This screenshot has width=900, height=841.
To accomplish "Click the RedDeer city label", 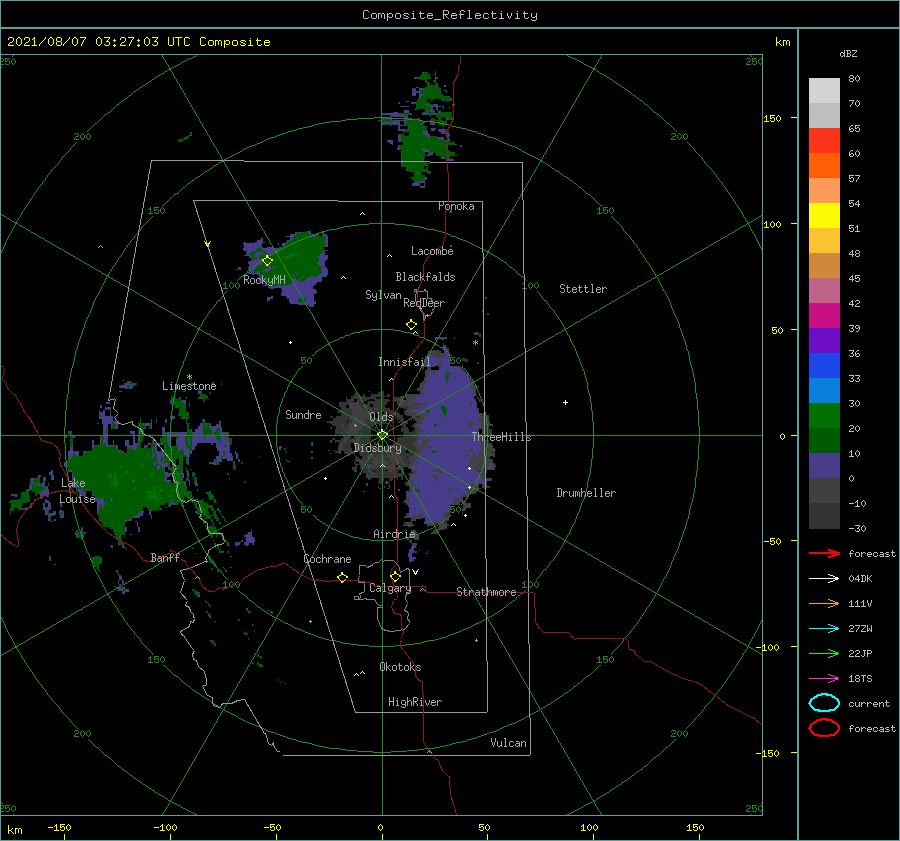I will (424, 303).
